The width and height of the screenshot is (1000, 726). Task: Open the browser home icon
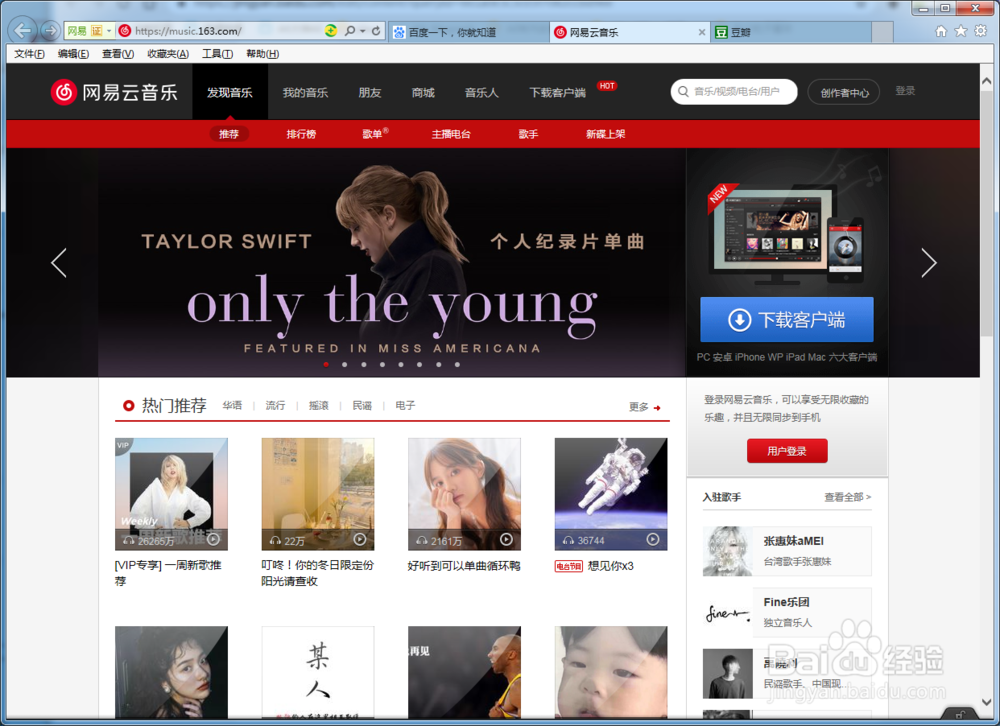click(x=941, y=31)
